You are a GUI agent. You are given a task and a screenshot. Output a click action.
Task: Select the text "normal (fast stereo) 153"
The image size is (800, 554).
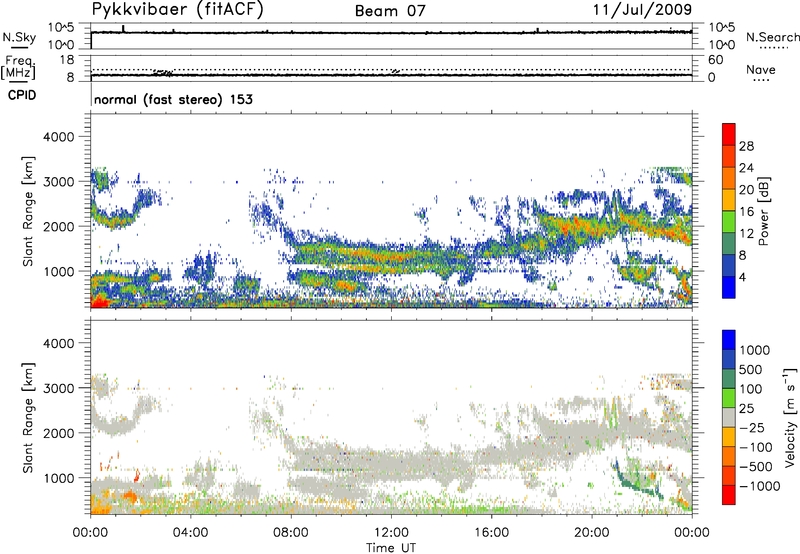[x=173, y=99]
